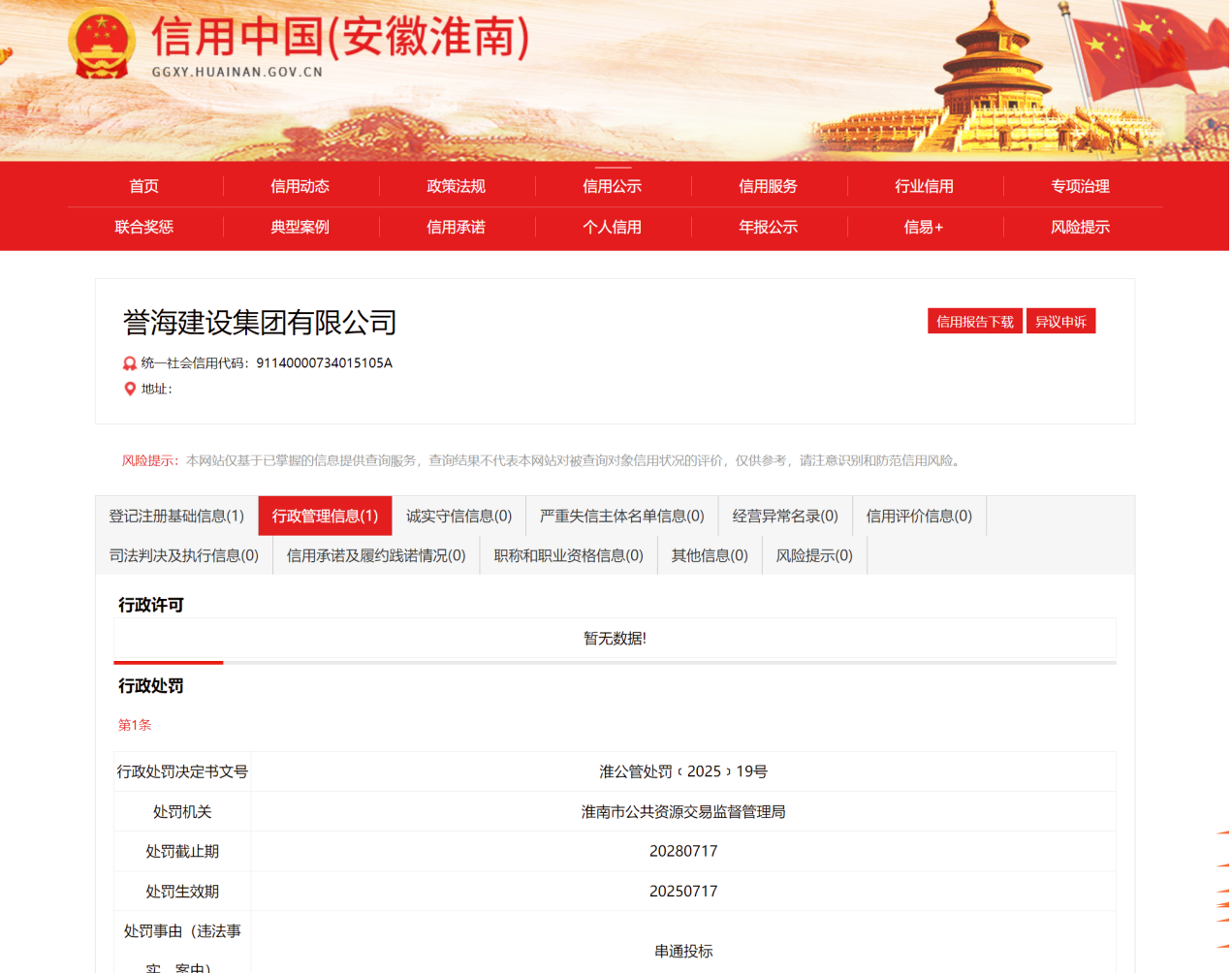Open the 信用服务 navigation item
The height and width of the screenshot is (973, 1232).
(x=769, y=186)
